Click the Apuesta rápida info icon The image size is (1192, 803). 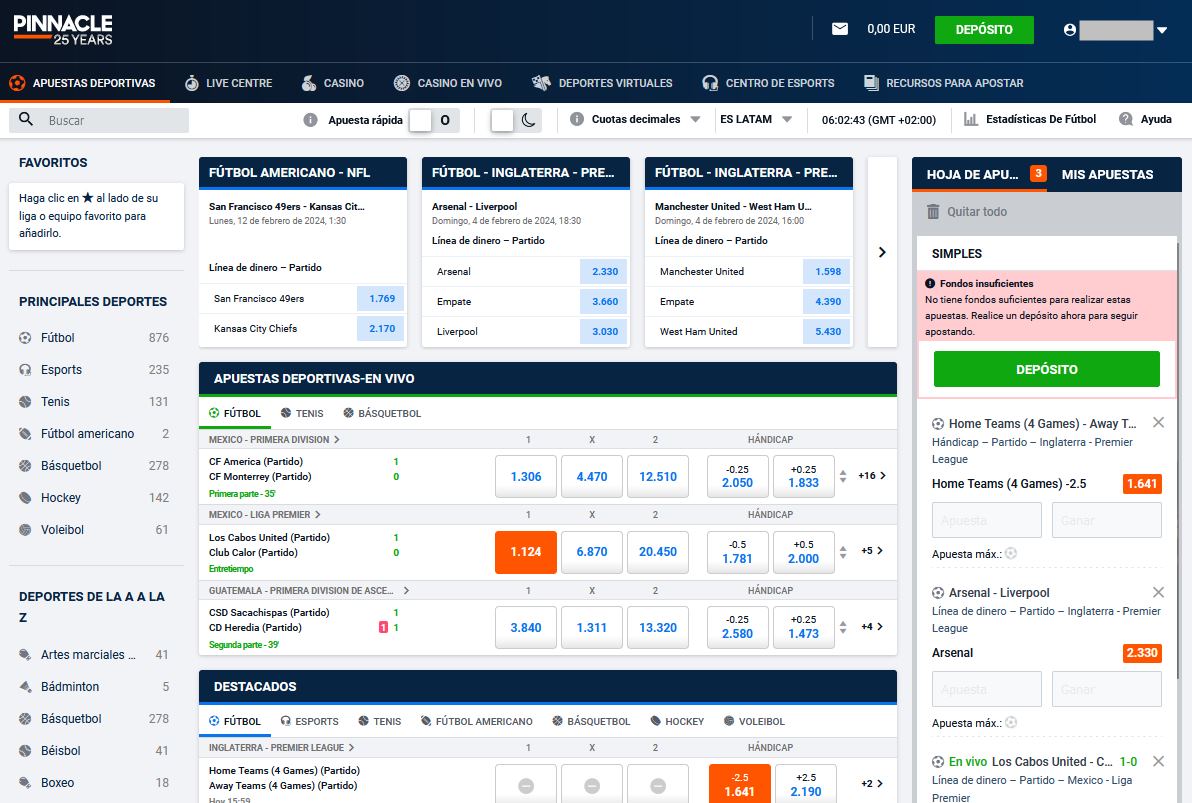(x=310, y=119)
